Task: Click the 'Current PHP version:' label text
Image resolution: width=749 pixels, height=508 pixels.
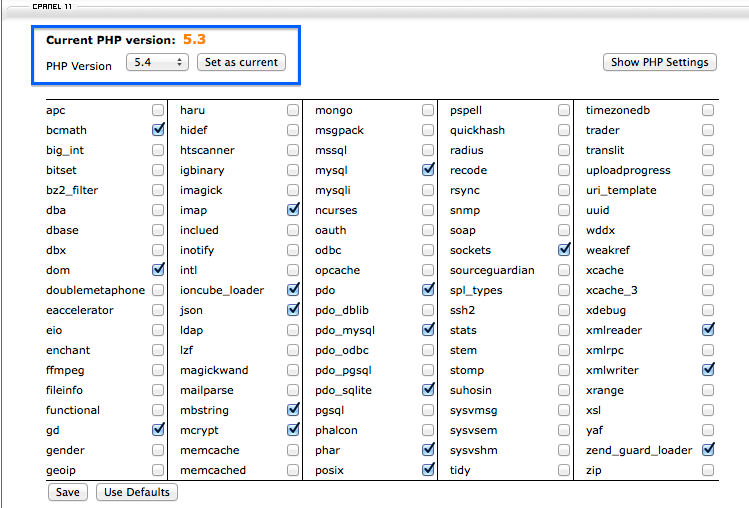Action: (111, 40)
